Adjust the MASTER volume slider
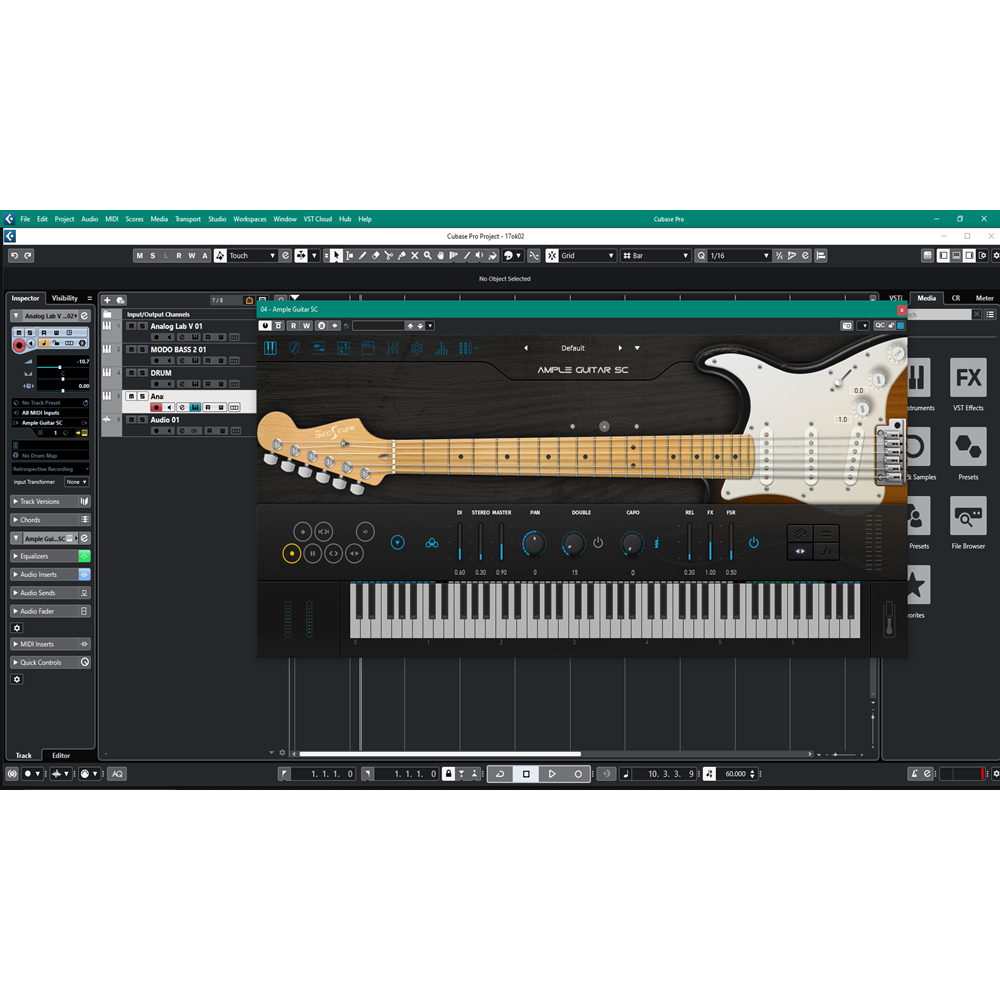The image size is (1000, 1000). point(501,542)
